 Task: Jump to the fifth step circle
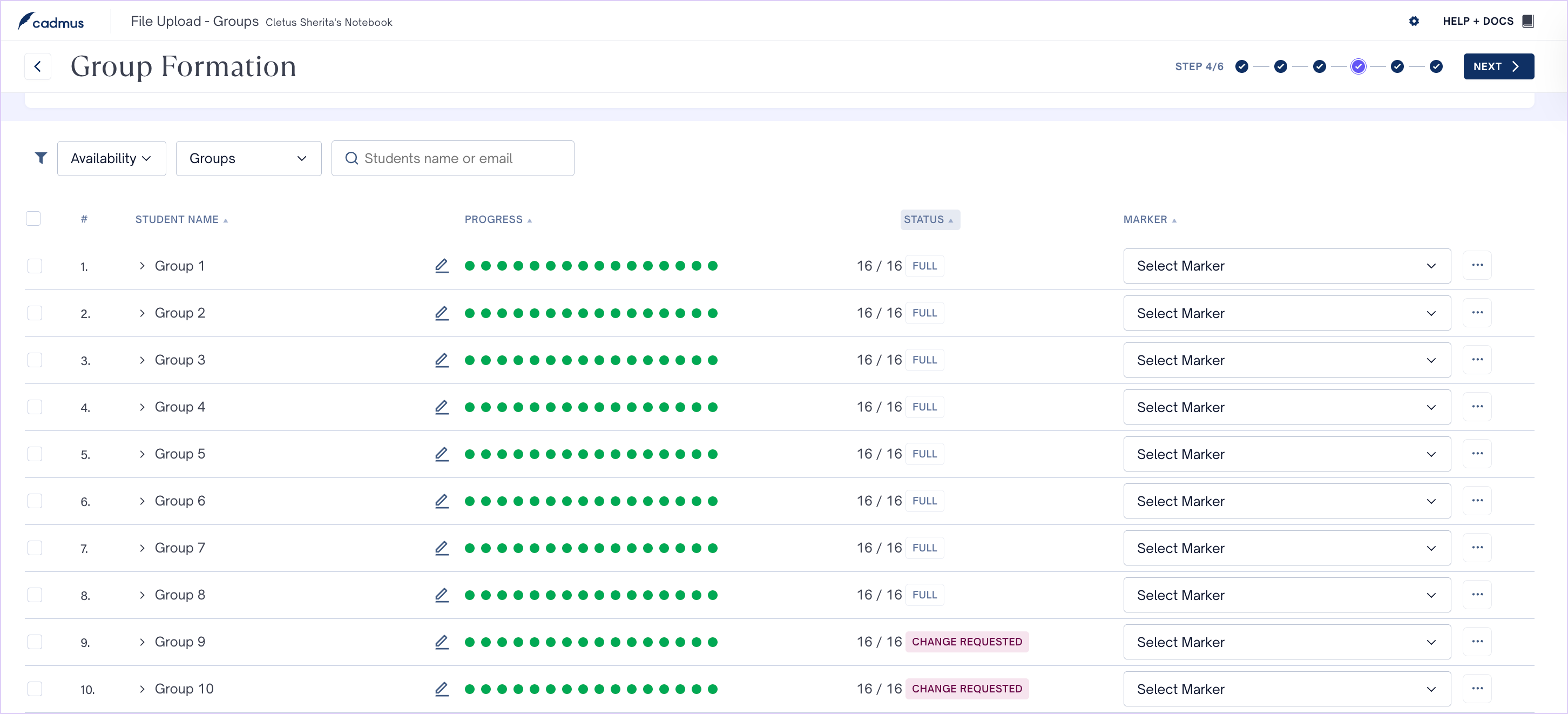coord(1397,66)
